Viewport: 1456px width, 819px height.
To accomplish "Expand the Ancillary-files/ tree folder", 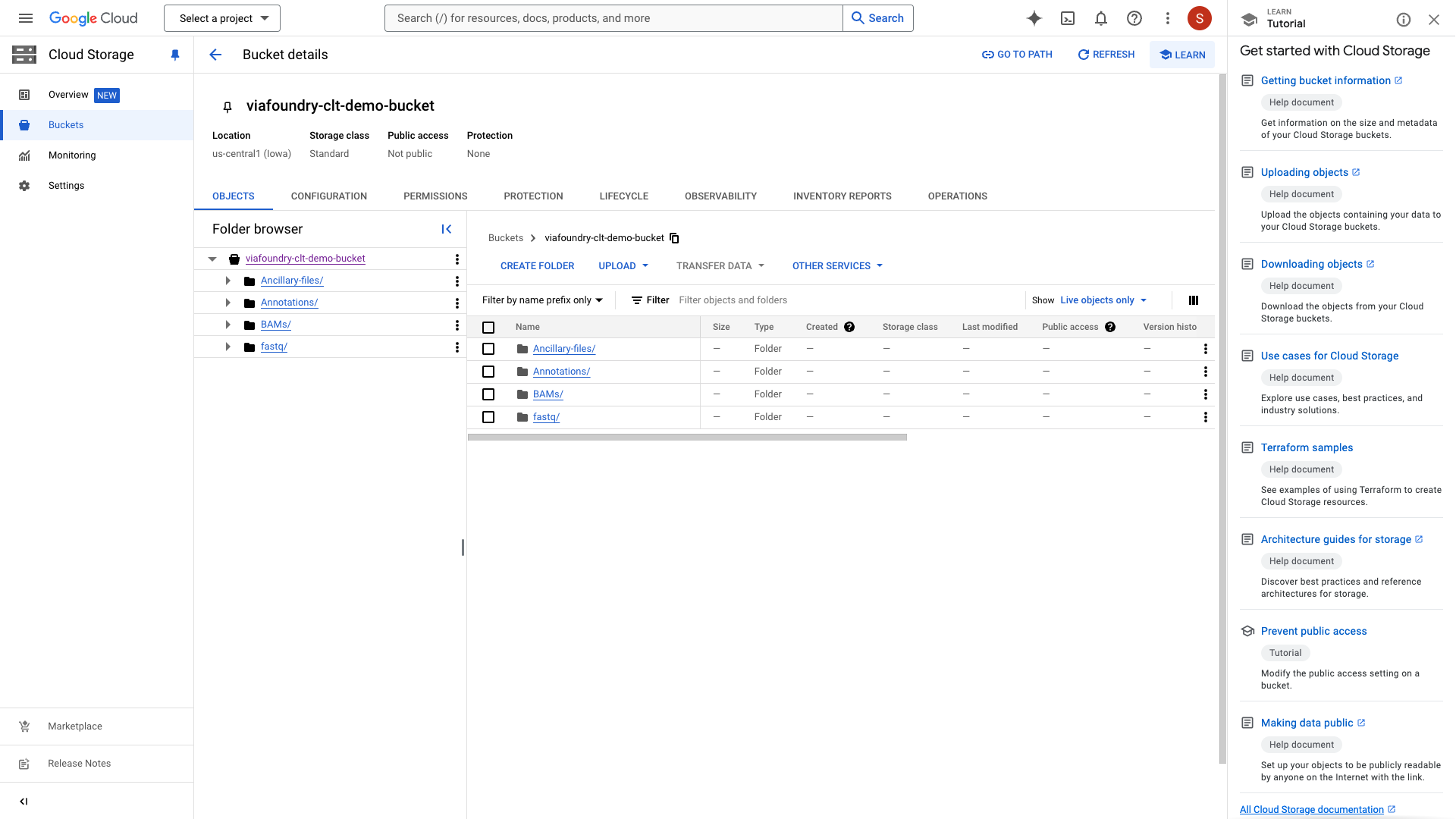I will pos(227,281).
